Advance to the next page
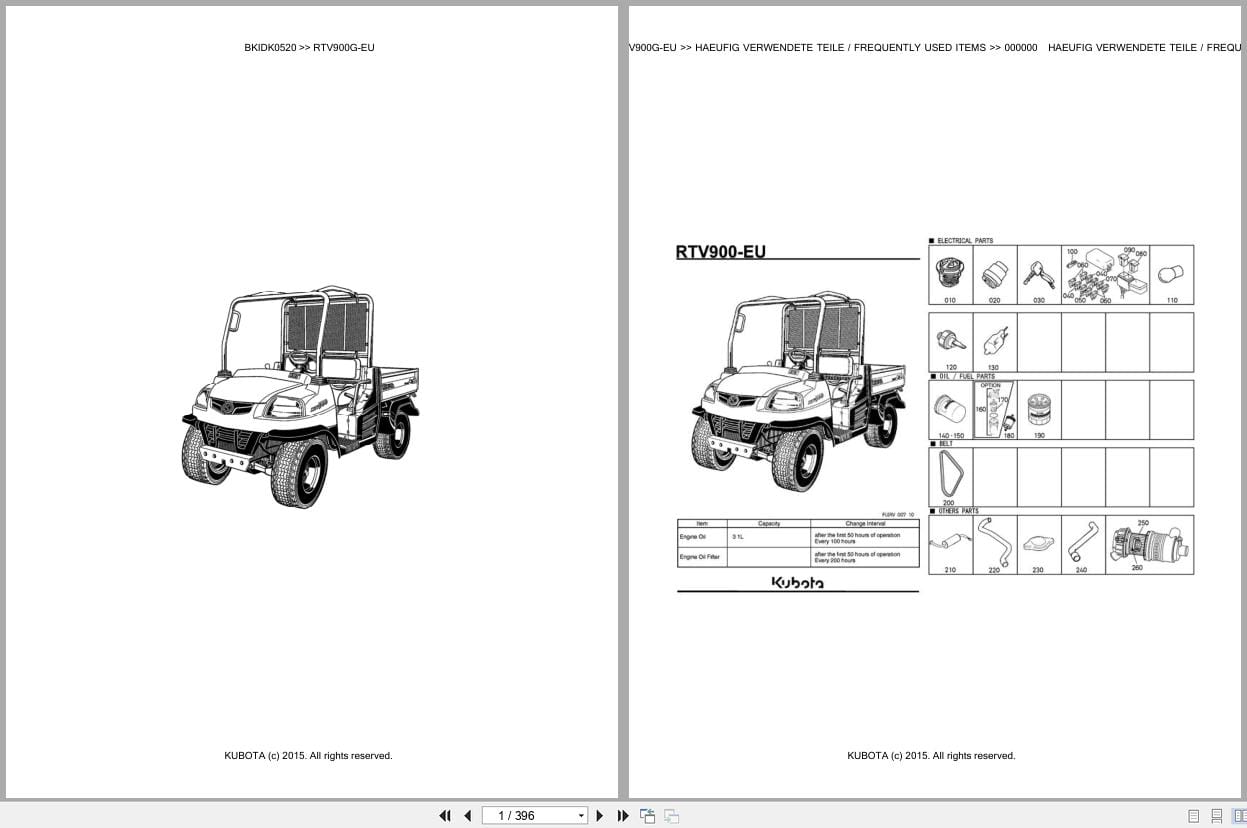This screenshot has width=1247, height=828. click(598, 816)
